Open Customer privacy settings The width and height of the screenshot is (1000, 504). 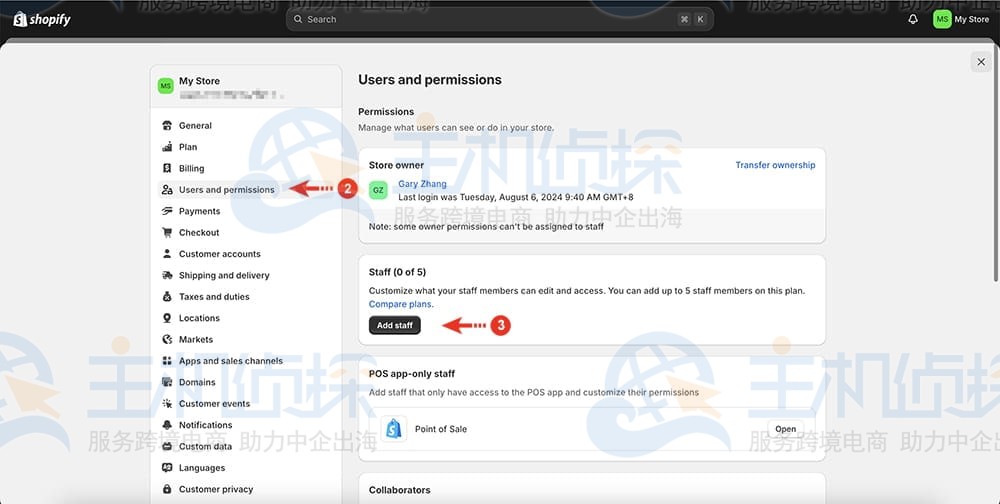tap(218, 489)
